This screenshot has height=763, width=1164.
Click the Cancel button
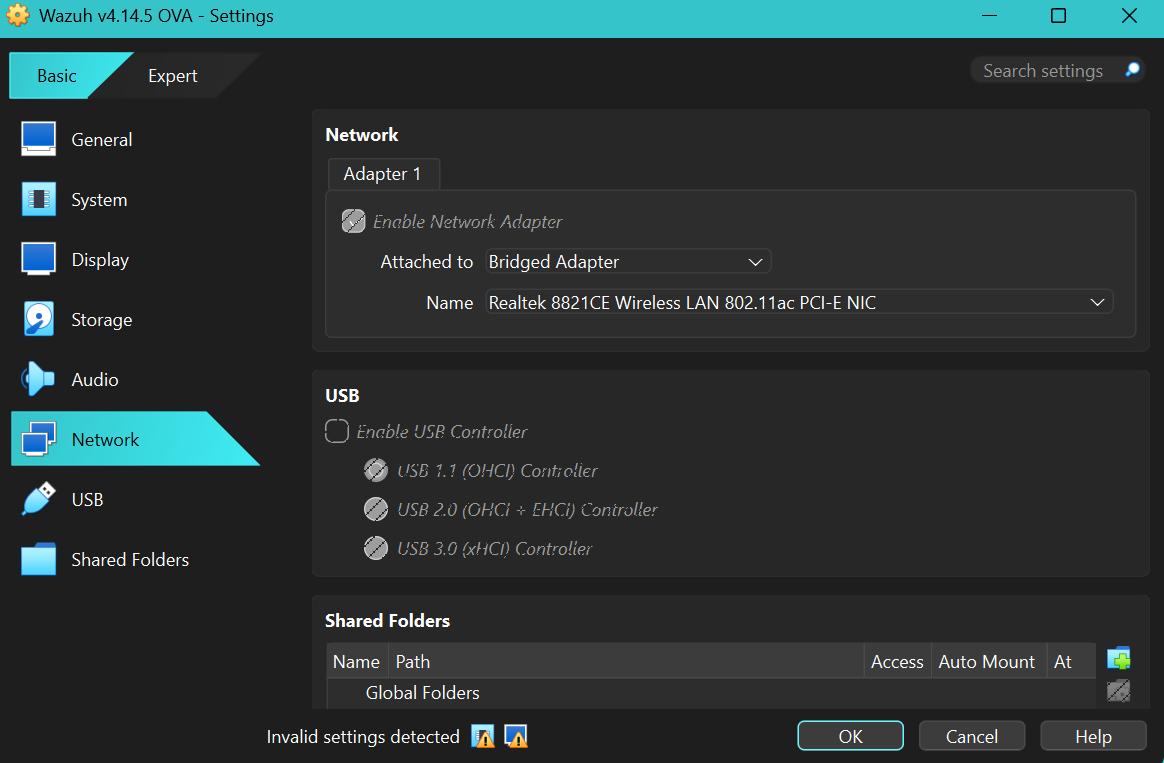pos(972,736)
